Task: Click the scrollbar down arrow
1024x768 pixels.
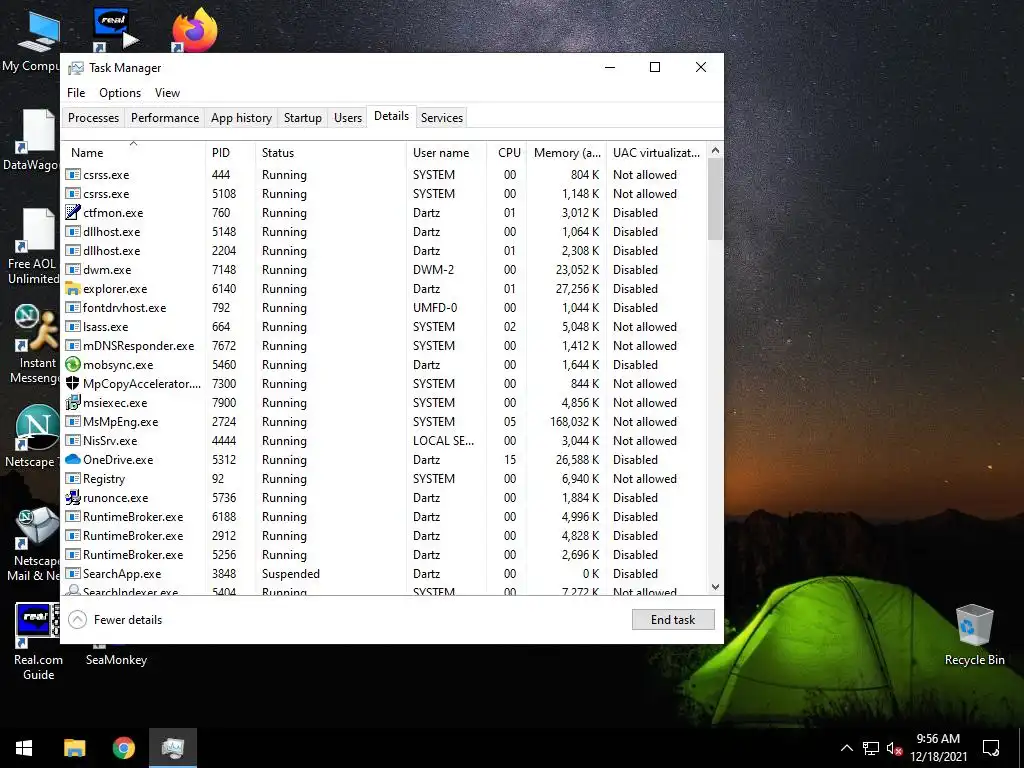Action: click(x=715, y=587)
